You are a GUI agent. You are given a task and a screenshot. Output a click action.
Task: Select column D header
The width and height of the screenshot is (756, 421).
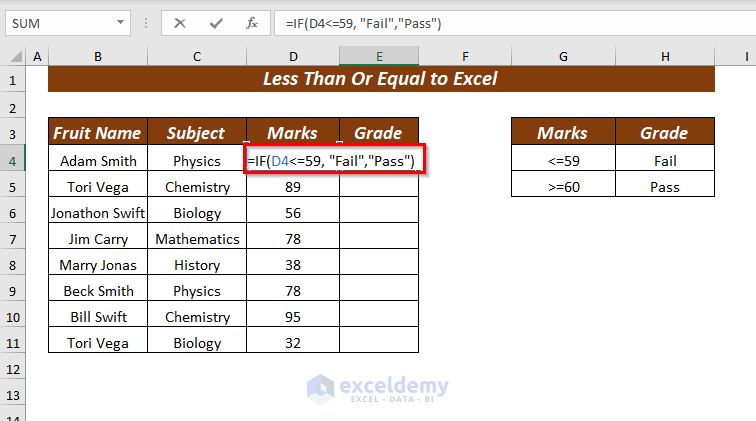pos(293,56)
